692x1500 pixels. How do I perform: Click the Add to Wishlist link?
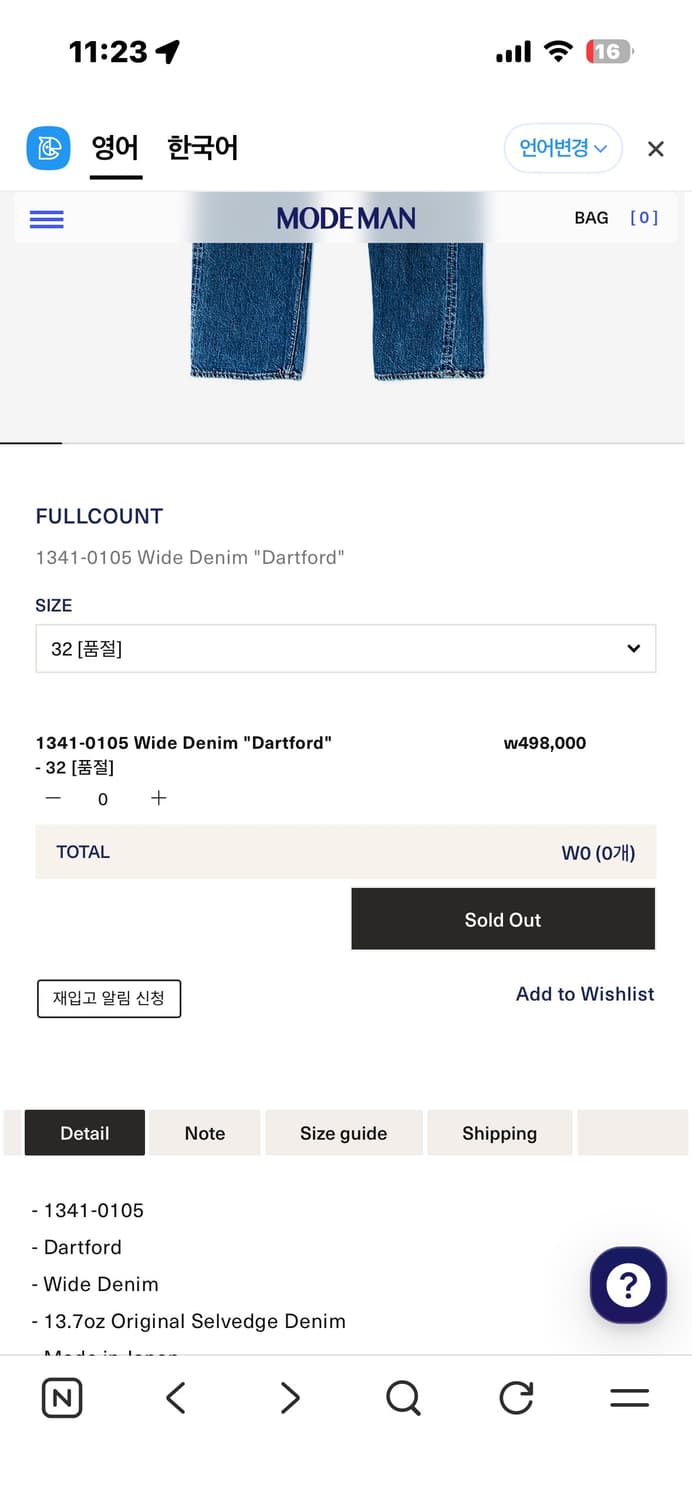point(585,994)
